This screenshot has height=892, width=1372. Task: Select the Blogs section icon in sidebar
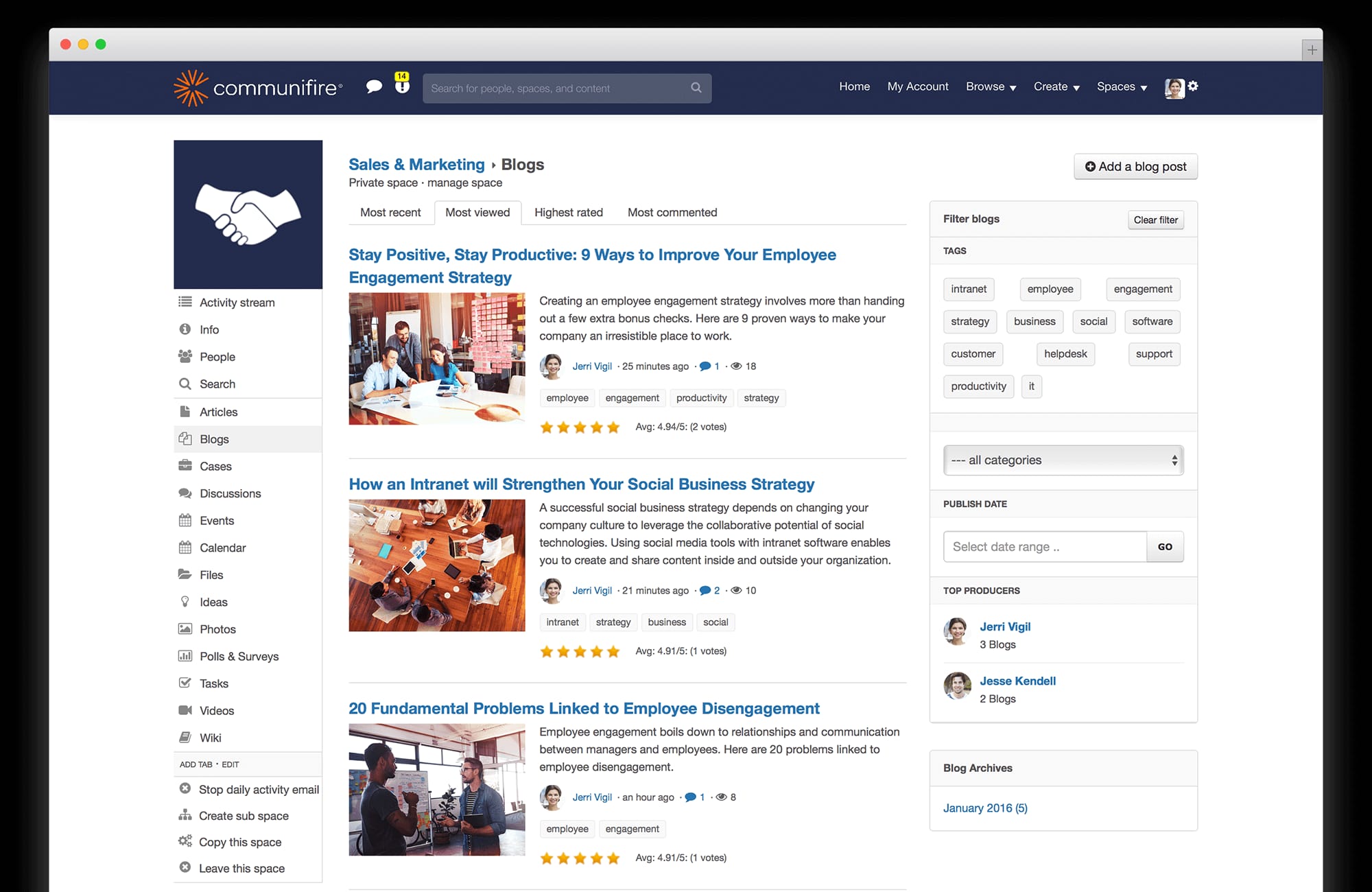click(x=185, y=438)
